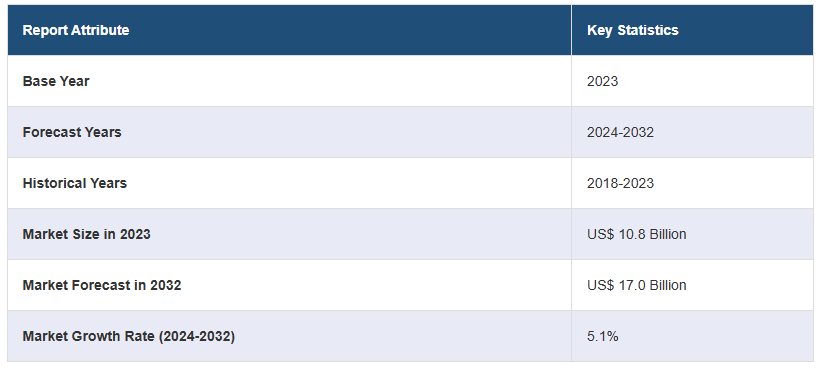Click the (2024-2032) text in growth rate label
This screenshot has height=368, width=830.
[197, 336]
